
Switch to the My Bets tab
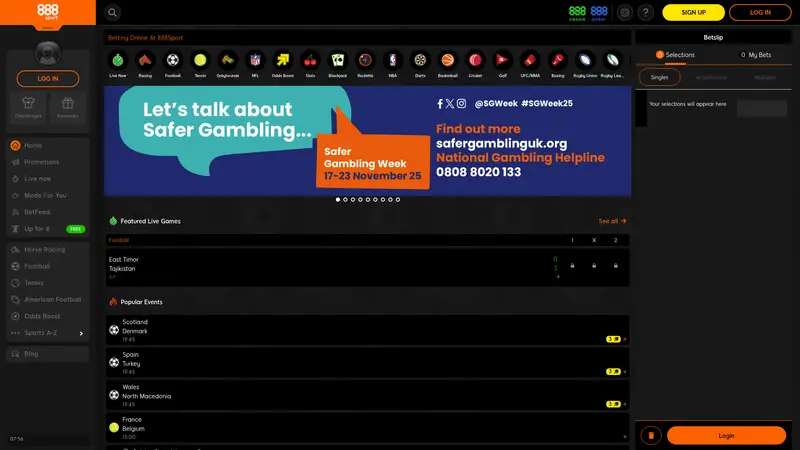[x=756, y=55]
